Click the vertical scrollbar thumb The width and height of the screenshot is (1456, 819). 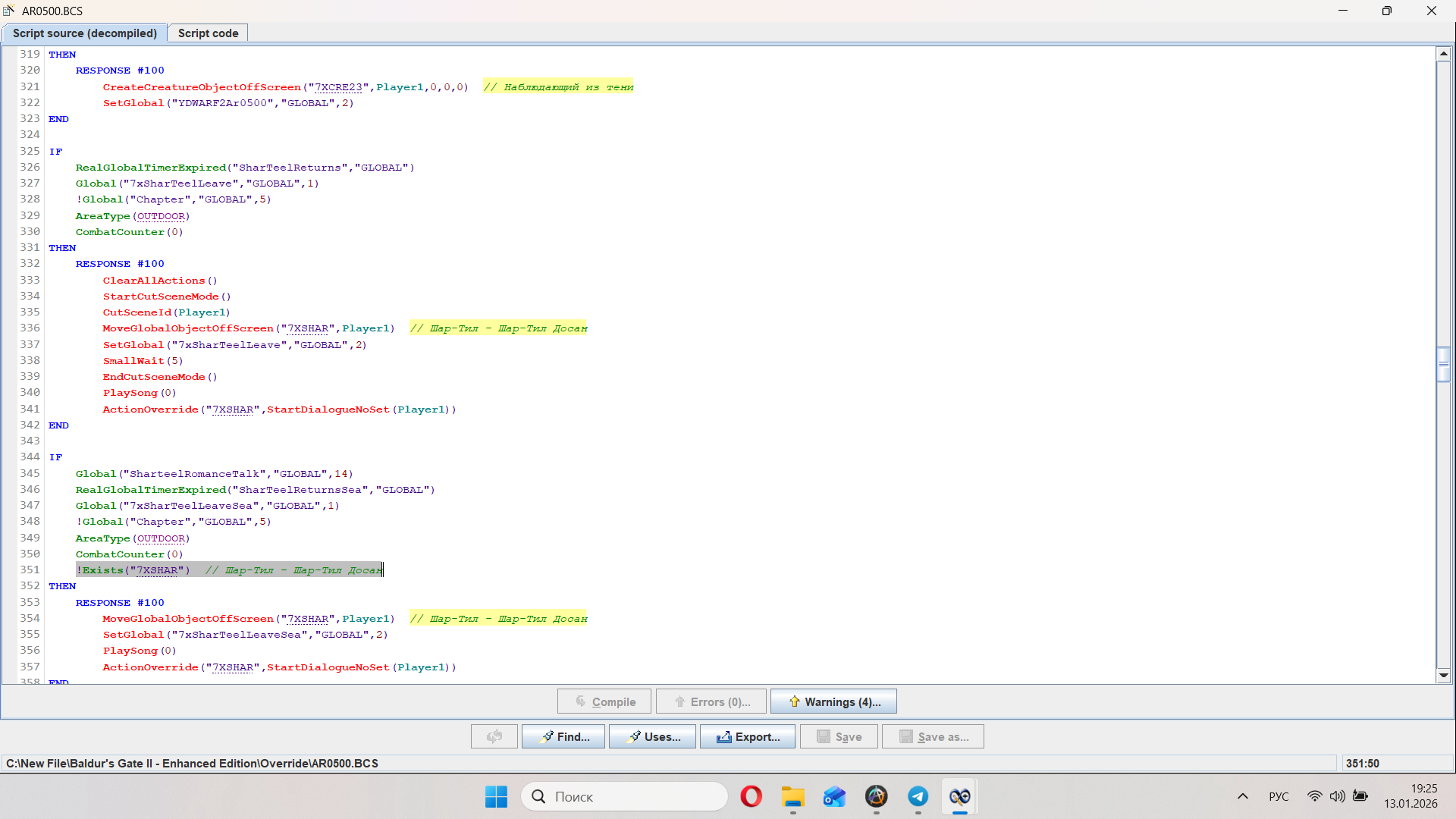pyautogui.click(x=1443, y=364)
